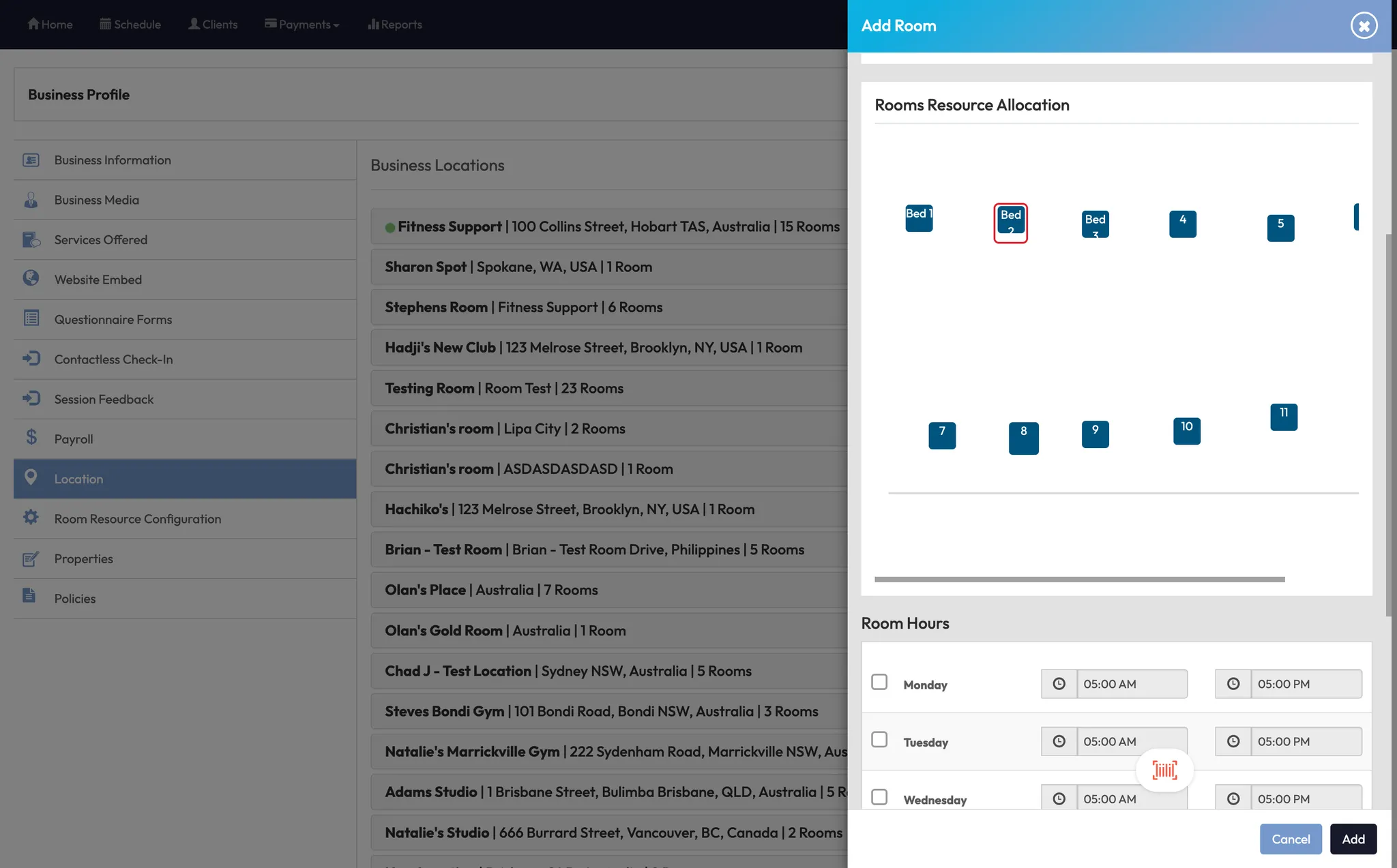Click the resource allocation horizontal scrollbar

(x=1079, y=580)
